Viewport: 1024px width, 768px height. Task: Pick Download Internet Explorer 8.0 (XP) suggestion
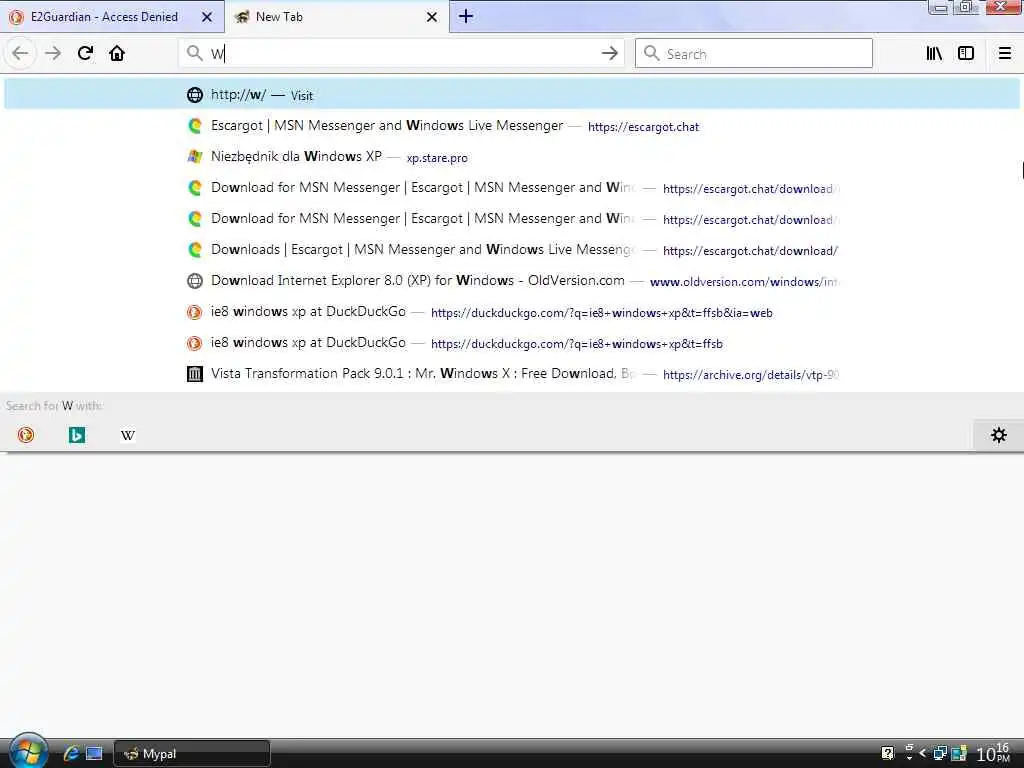pyautogui.click(x=512, y=281)
